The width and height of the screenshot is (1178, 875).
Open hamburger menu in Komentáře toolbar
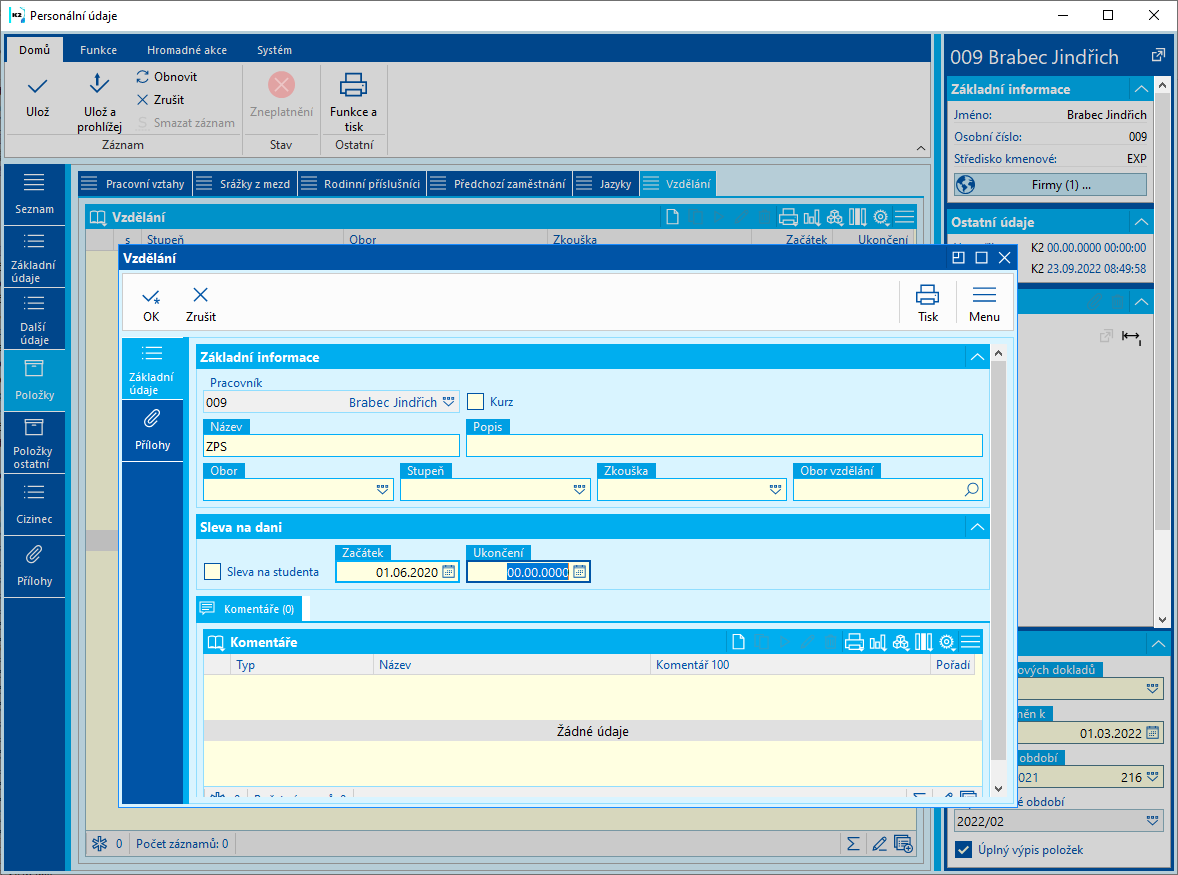click(x=971, y=642)
